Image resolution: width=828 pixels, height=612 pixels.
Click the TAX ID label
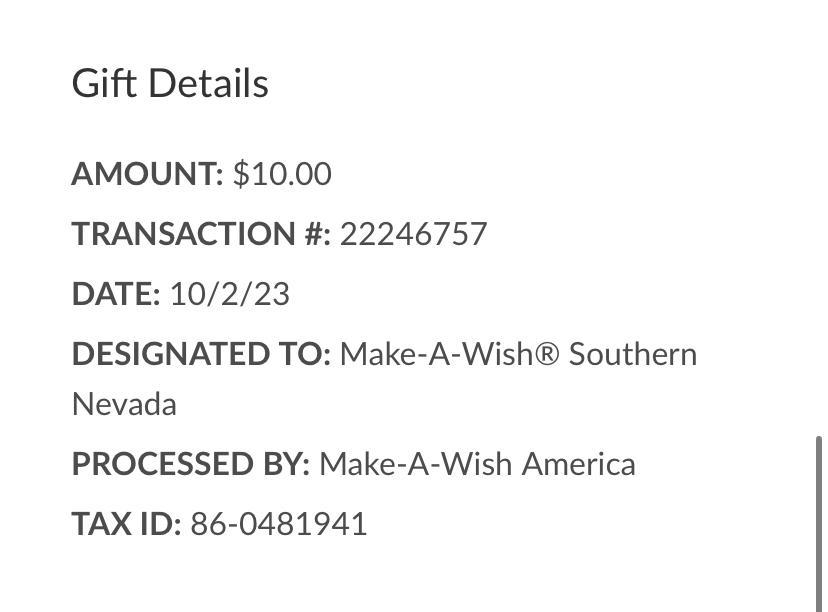tap(126, 524)
